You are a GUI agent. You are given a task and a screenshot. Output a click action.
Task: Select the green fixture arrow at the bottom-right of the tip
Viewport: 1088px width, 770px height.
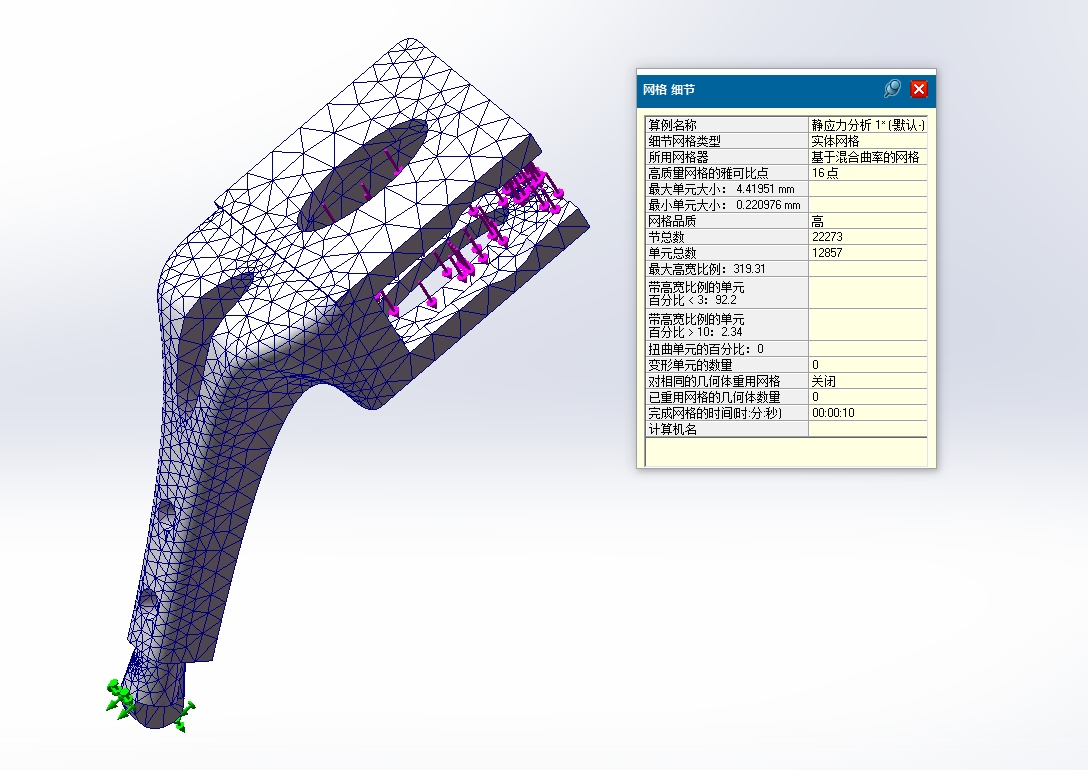184,717
